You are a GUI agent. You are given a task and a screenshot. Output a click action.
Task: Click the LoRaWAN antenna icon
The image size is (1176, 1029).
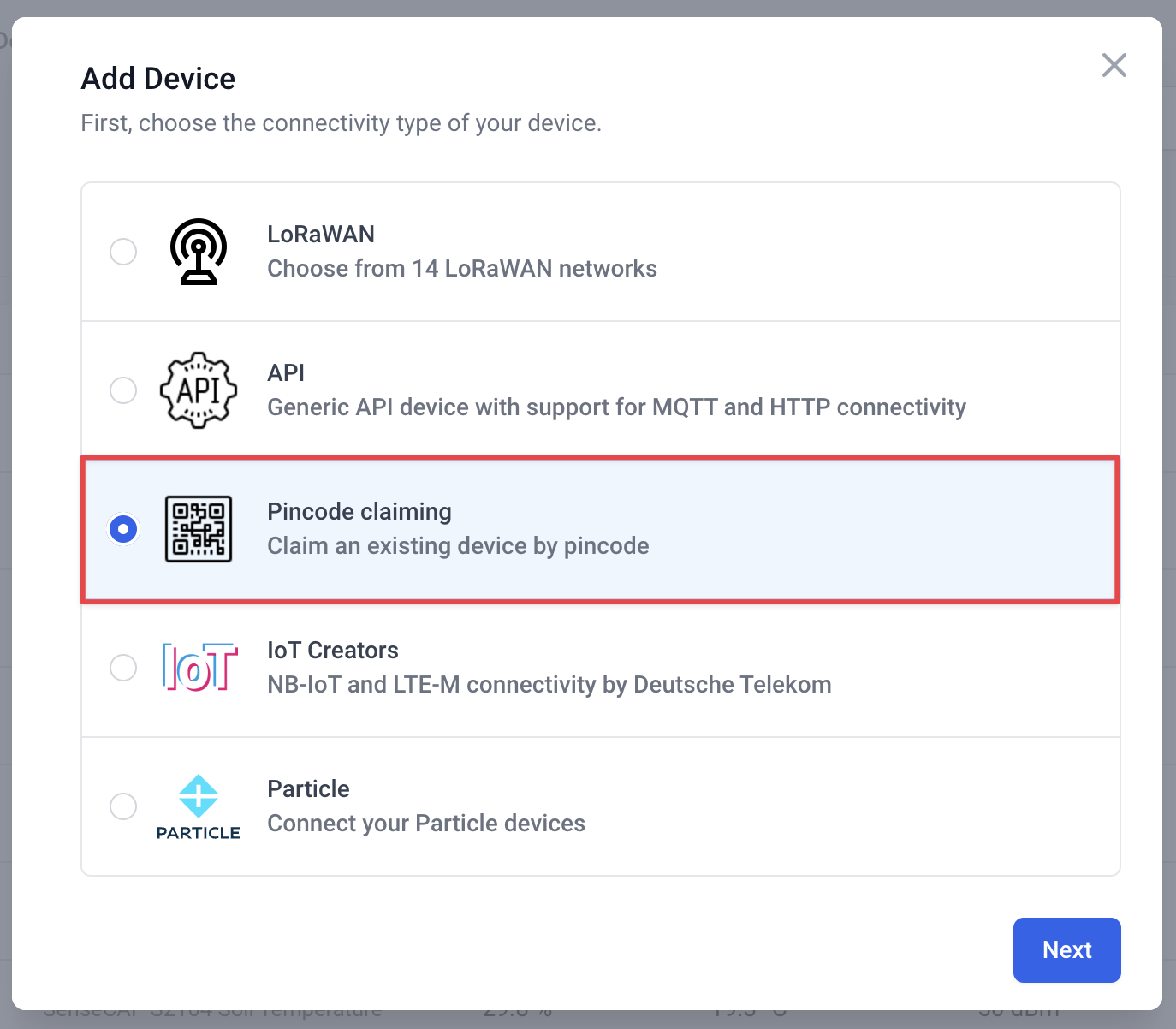point(199,252)
